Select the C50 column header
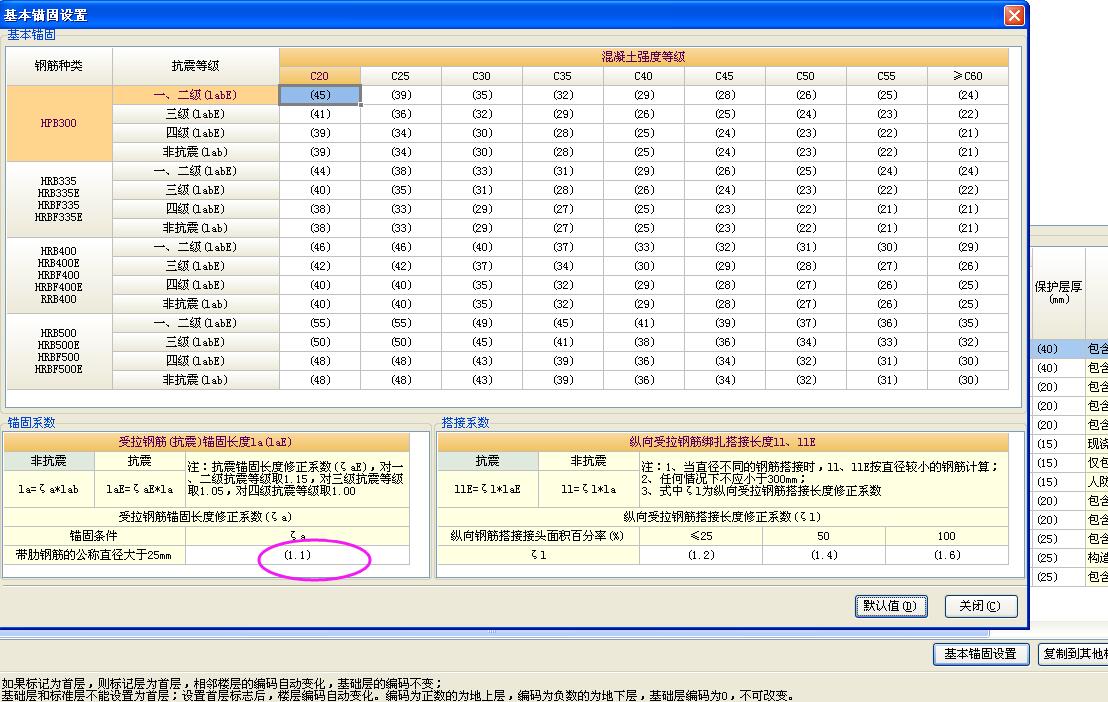 coord(806,76)
